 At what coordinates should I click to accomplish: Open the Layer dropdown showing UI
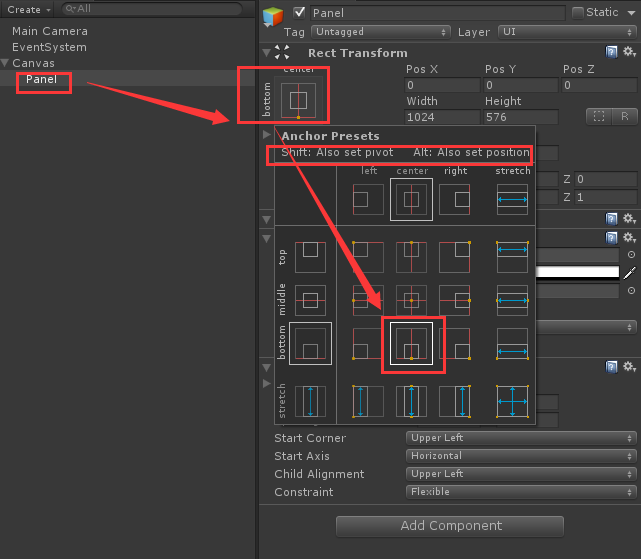(x=567, y=32)
